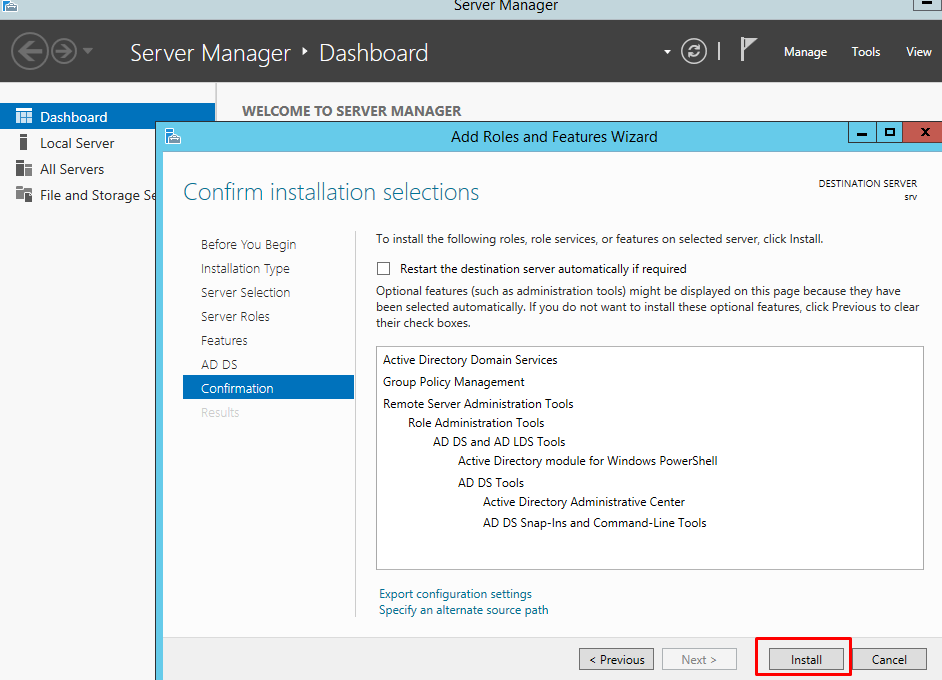Click the back arrow in Server Manager header
Screen dimensions: 942x680
29,51
